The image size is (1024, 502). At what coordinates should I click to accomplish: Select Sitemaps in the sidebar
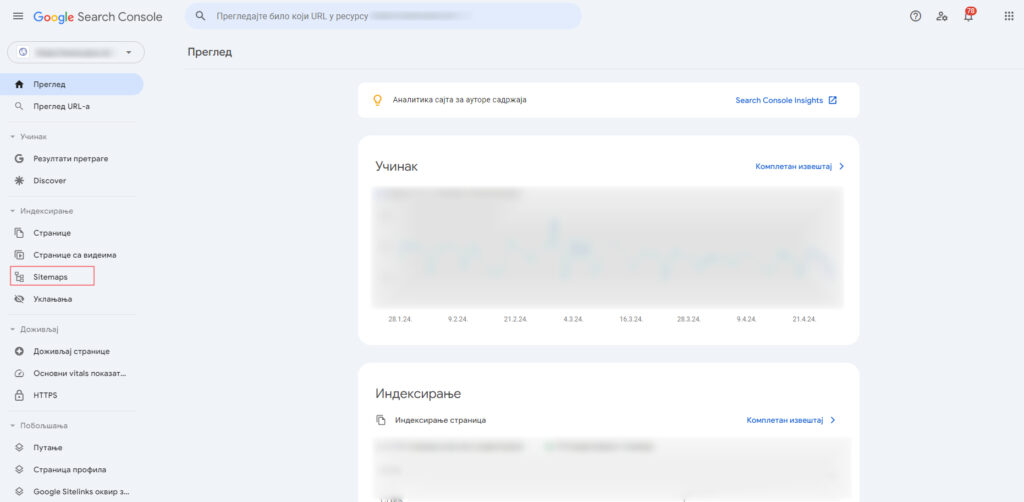click(51, 276)
